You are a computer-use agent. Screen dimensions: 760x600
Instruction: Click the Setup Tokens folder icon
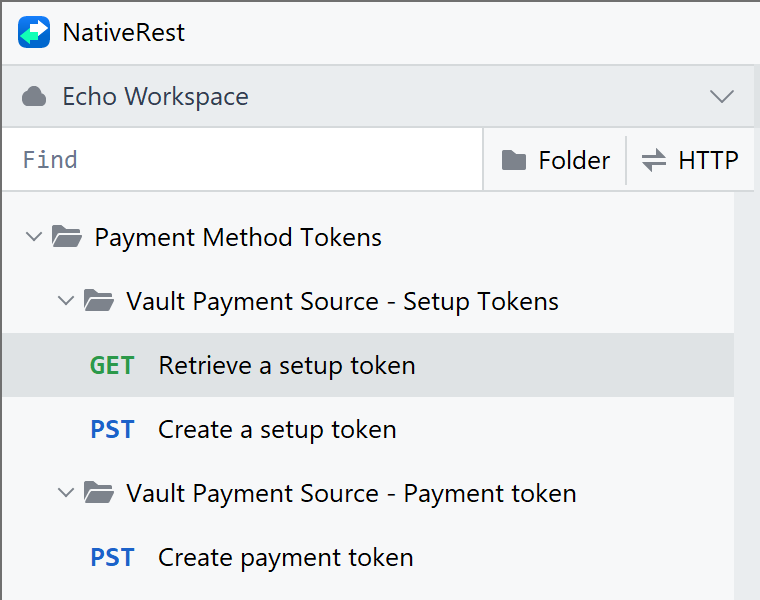click(98, 300)
